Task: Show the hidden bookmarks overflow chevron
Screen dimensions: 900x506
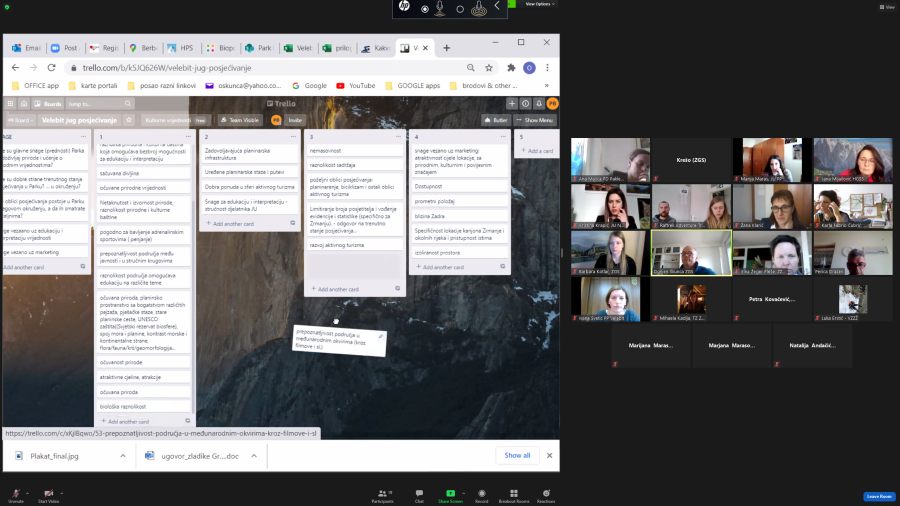Action: pyautogui.click(x=546, y=85)
